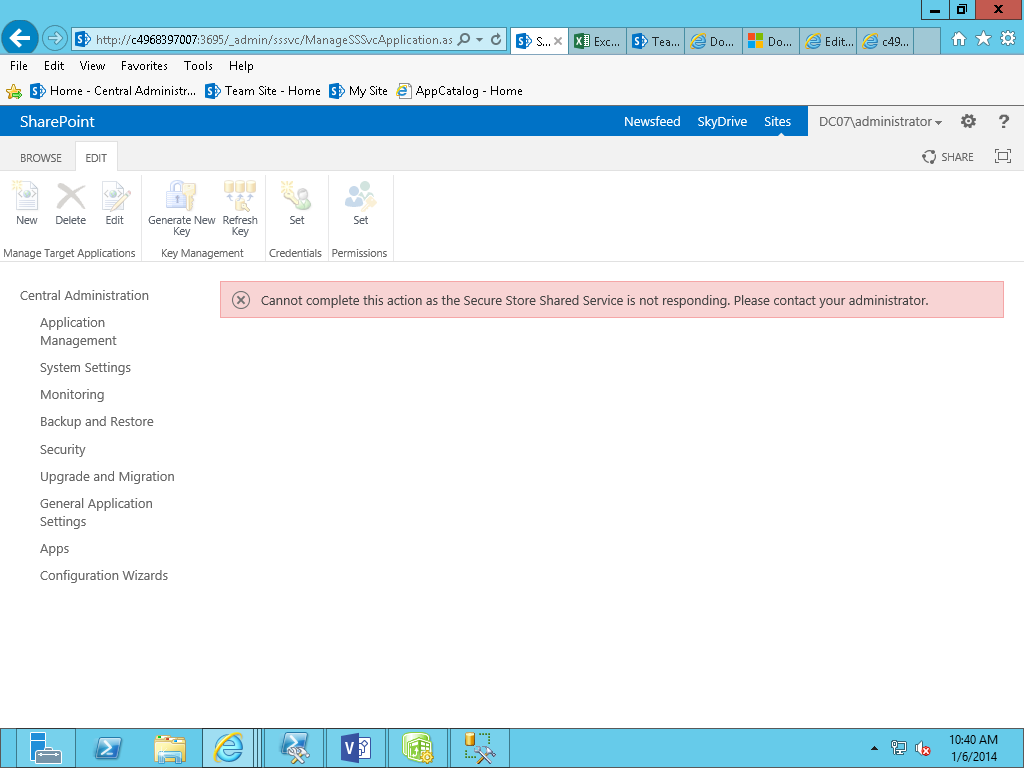Click SkyDrive link
Viewport: 1024px width, 768px height.
722,121
